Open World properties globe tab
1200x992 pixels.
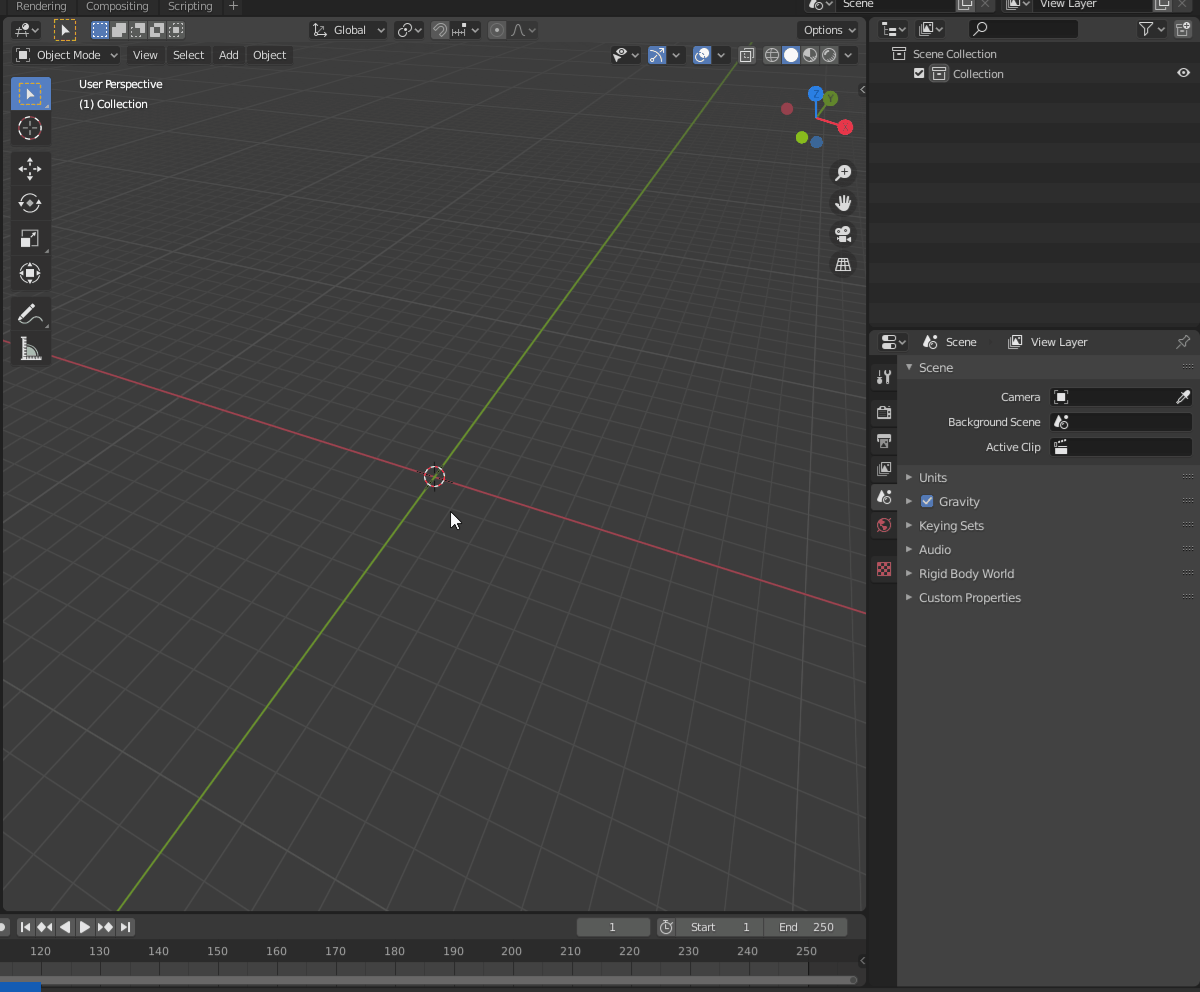[884, 525]
